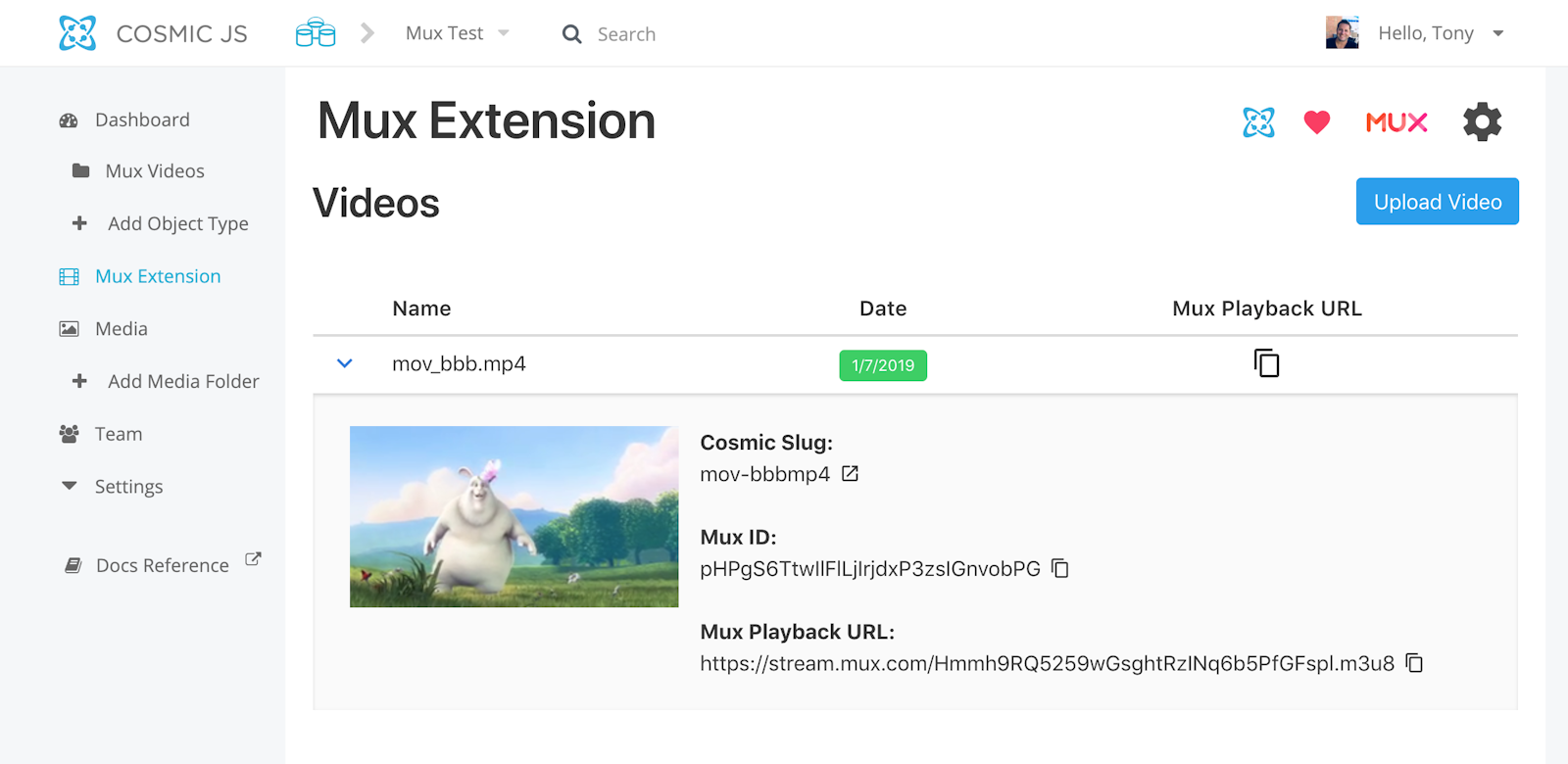Click the plus icon beside Add Media Folder
Viewport: 1568px width, 764px height.
point(79,381)
